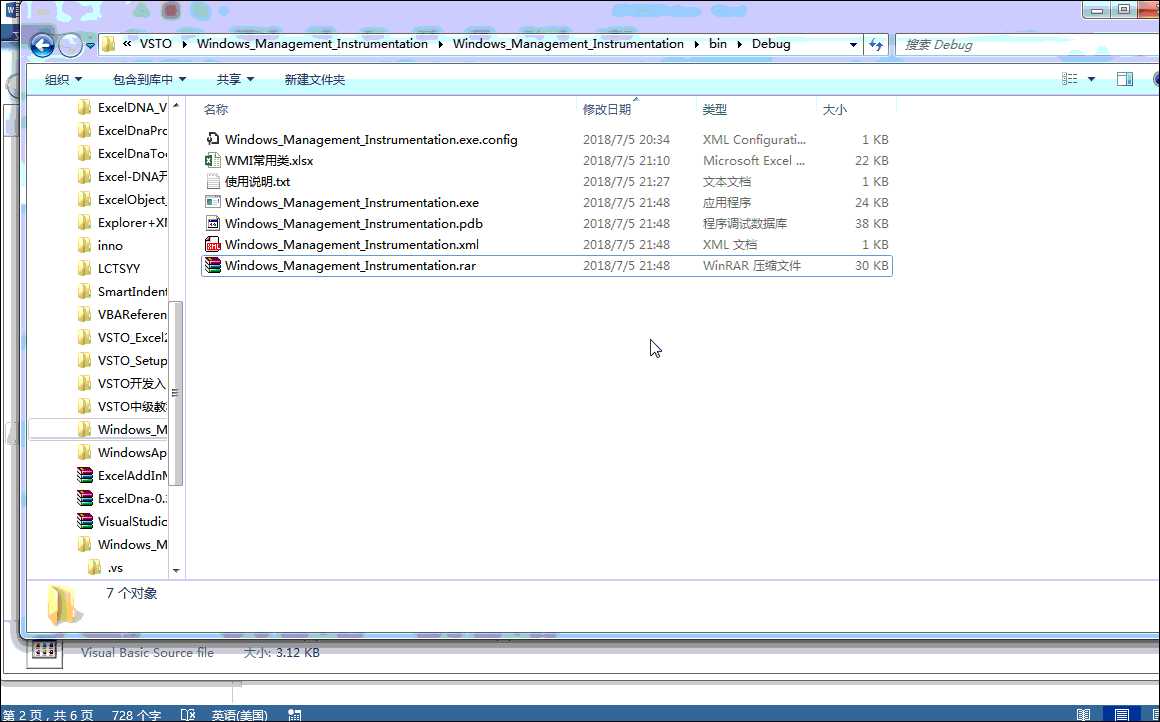Select the Windows_Management_Instrumentation.xml icon
Image resolution: width=1160 pixels, height=722 pixels.
[x=213, y=244]
